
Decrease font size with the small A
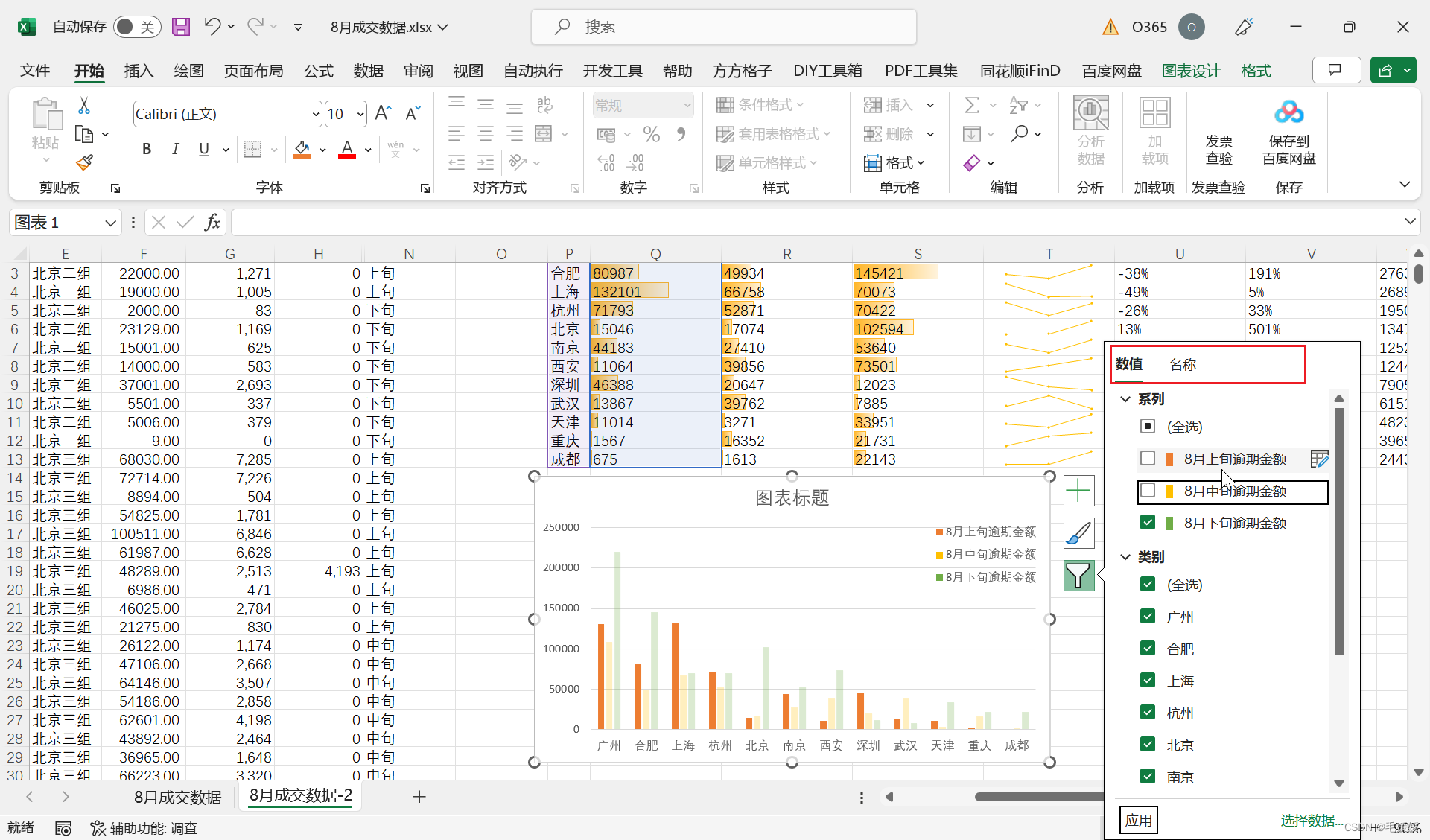click(x=413, y=113)
